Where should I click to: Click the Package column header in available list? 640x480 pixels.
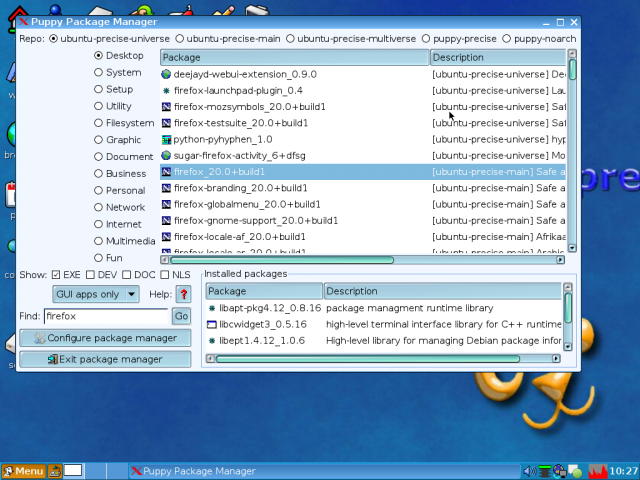294,58
